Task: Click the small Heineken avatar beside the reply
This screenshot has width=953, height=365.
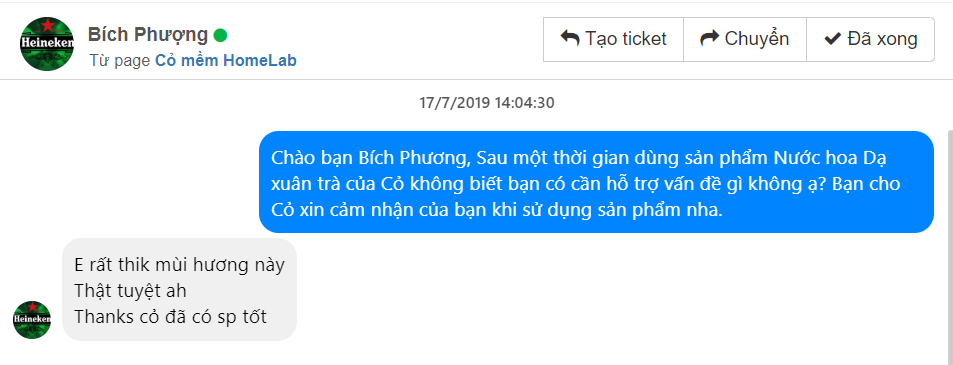Action: click(32, 319)
